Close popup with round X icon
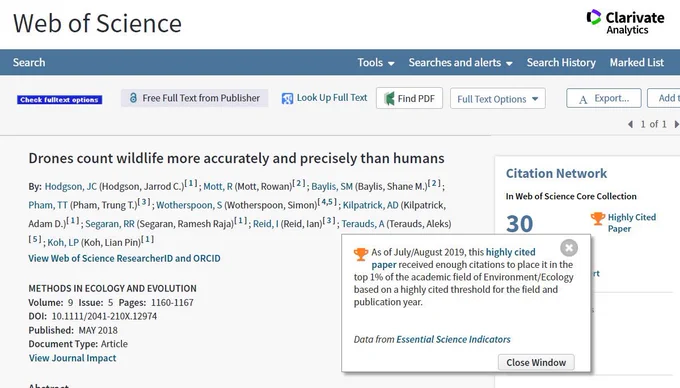Image resolution: width=680 pixels, height=388 pixels. (x=569, y=248)
